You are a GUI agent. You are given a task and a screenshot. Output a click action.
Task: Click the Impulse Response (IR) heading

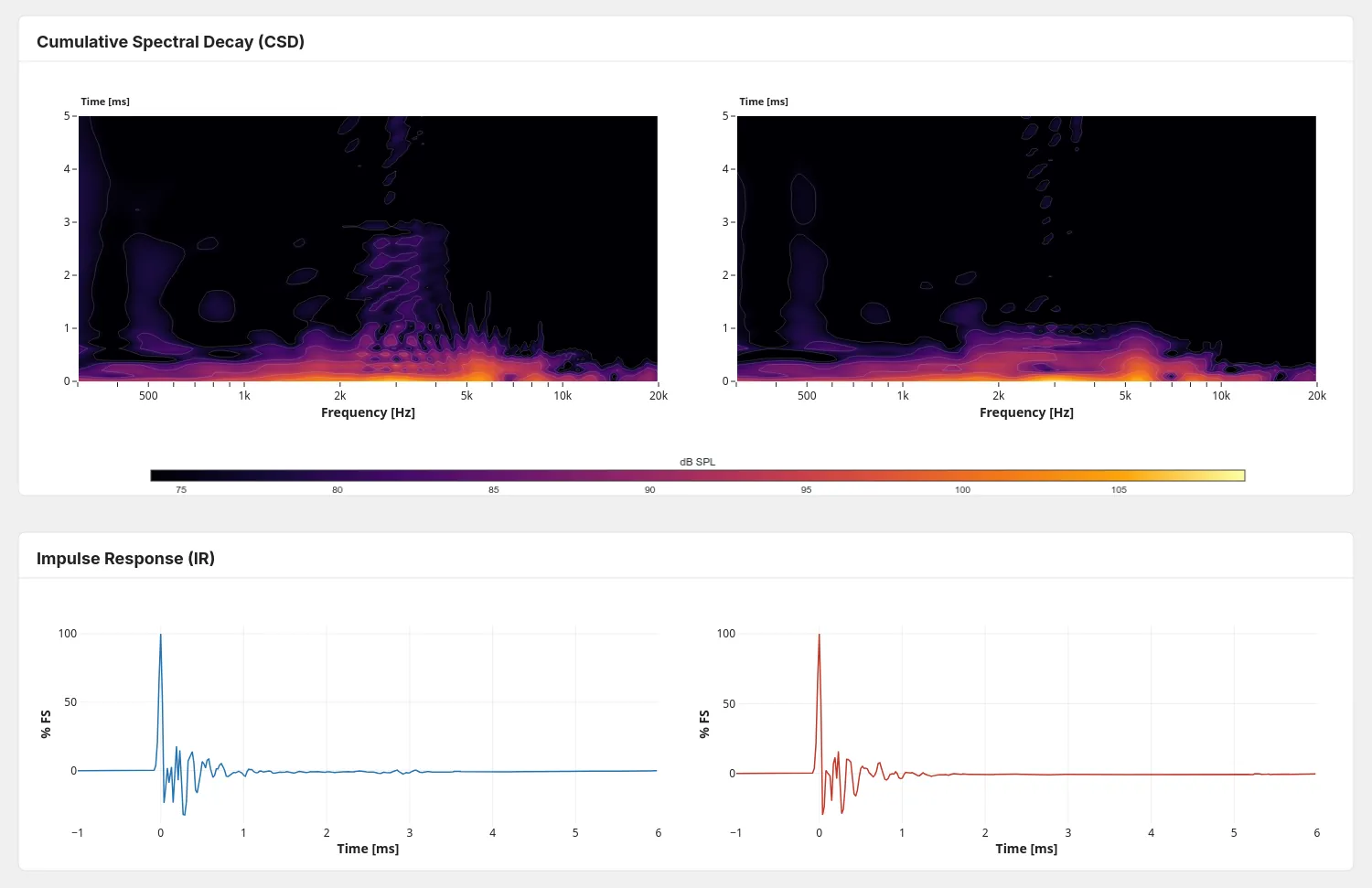125,559
